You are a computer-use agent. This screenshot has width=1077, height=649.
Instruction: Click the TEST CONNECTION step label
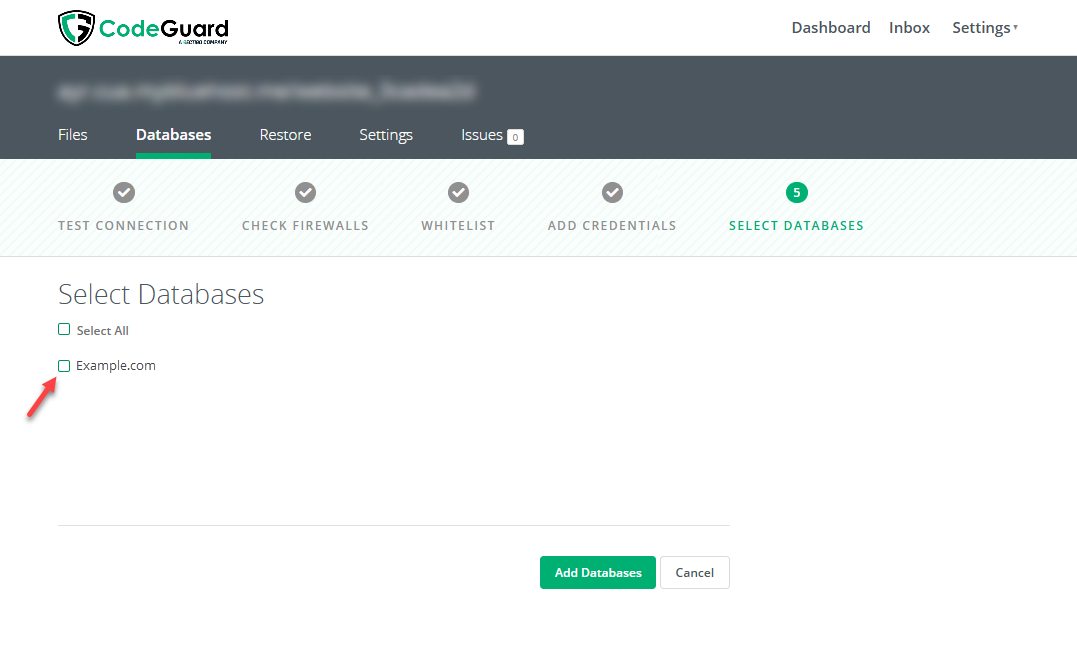124,225
